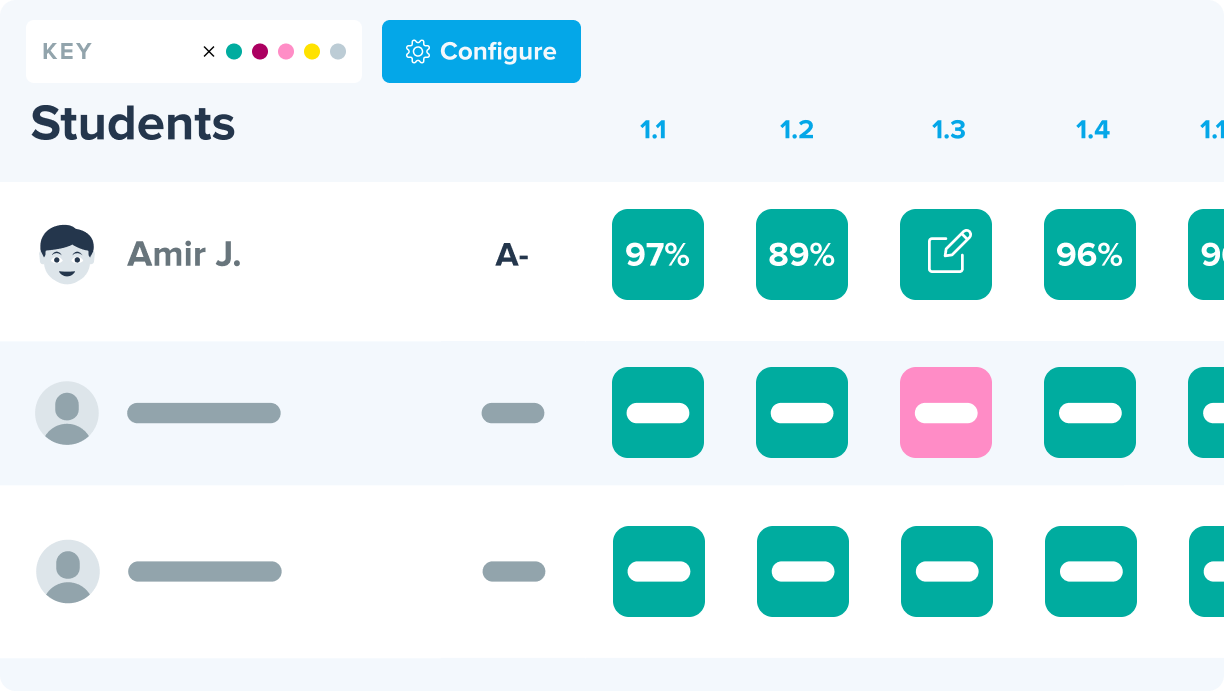Click the pink score tile in second row
1224x691 pixels.
tap(946, 413)
